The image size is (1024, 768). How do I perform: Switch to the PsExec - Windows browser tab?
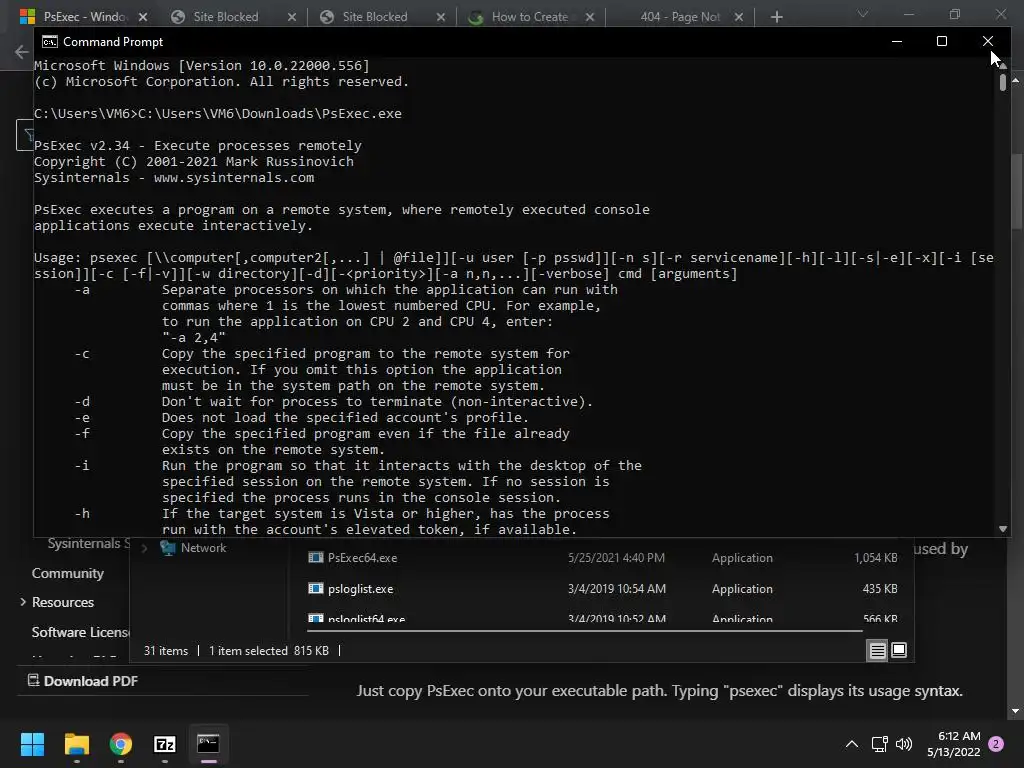tap(85, 17)
